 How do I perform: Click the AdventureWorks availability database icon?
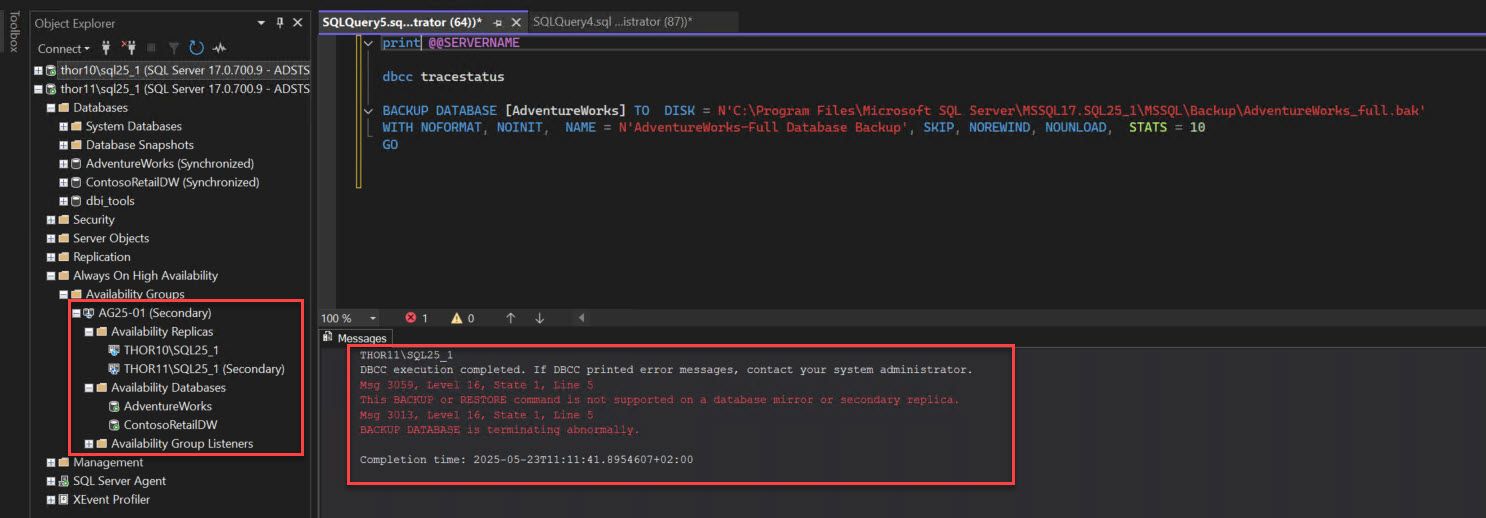click(x=114, y=406)
